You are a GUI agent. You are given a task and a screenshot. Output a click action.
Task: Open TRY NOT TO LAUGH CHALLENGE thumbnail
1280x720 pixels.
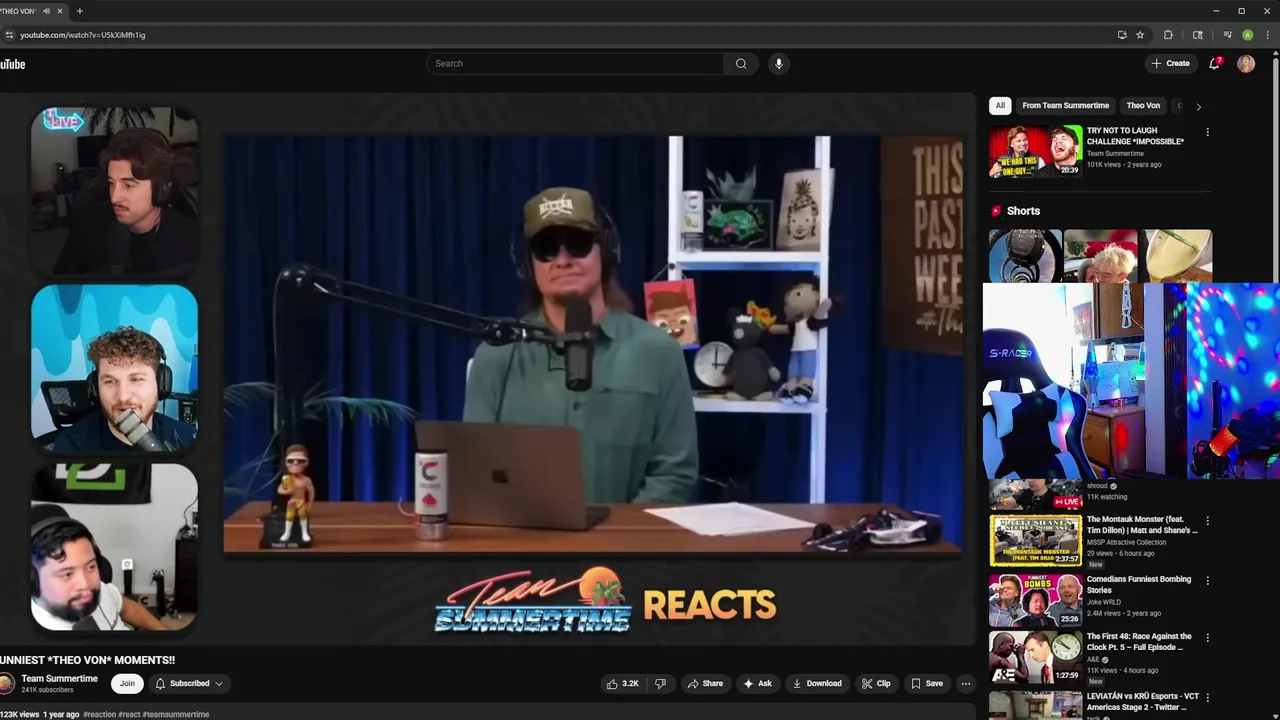[1035, 150]
